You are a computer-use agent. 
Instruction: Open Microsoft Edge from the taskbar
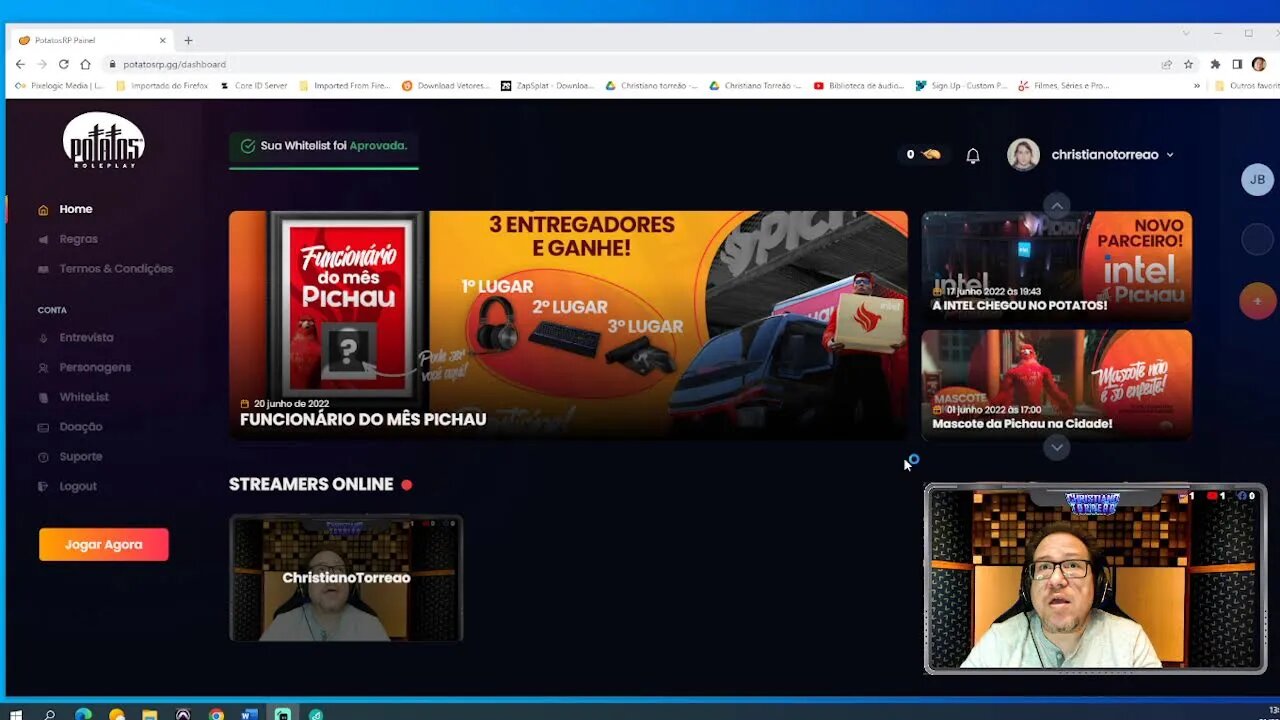click(83, 714)
